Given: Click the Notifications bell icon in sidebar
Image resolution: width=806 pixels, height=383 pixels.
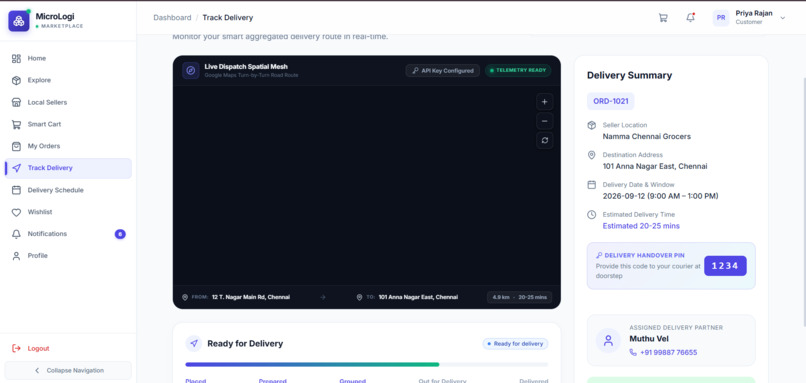Looking at the screenshot, I should pyautogui.click(x=16, y=234).
